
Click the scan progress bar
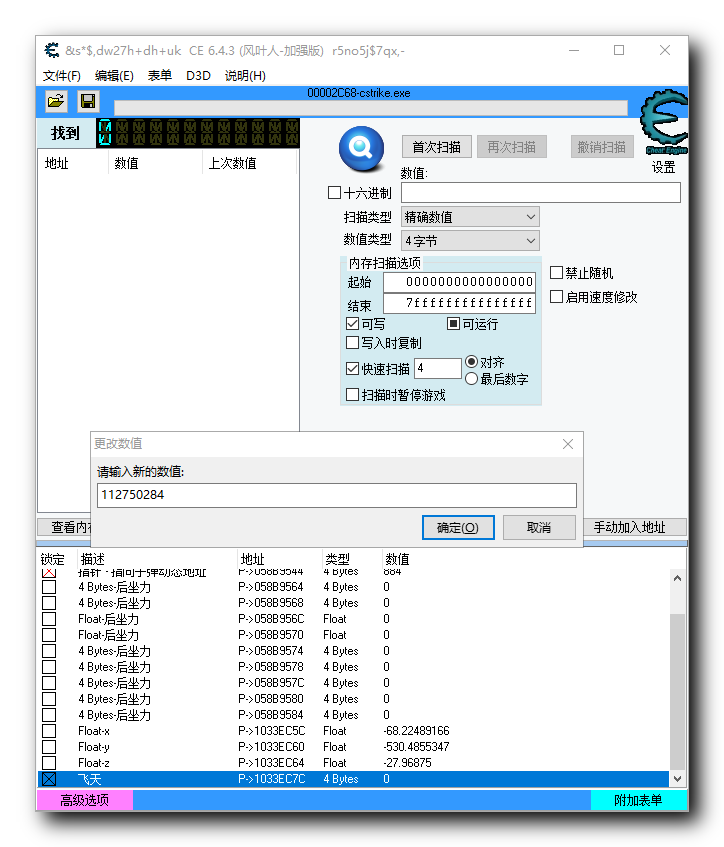point(371,107)
